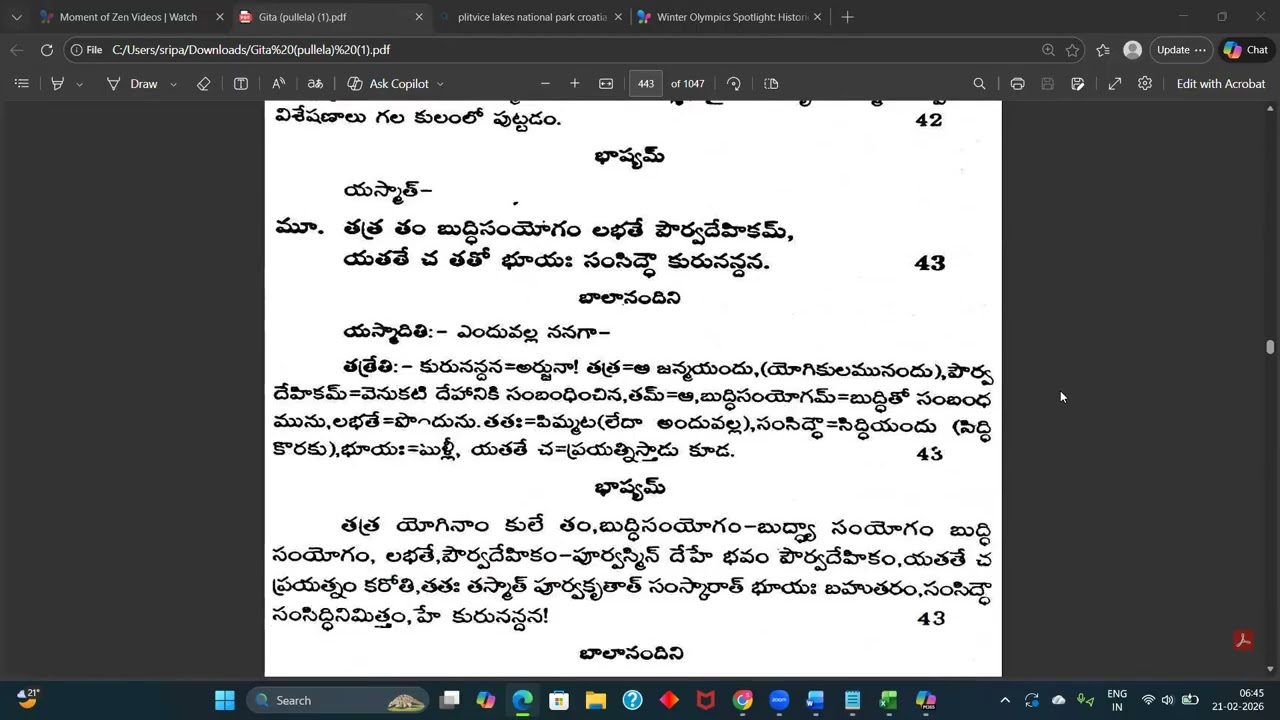
Task: Select the Highlight tool in PDF toolbar
Action: coord(58,84)
